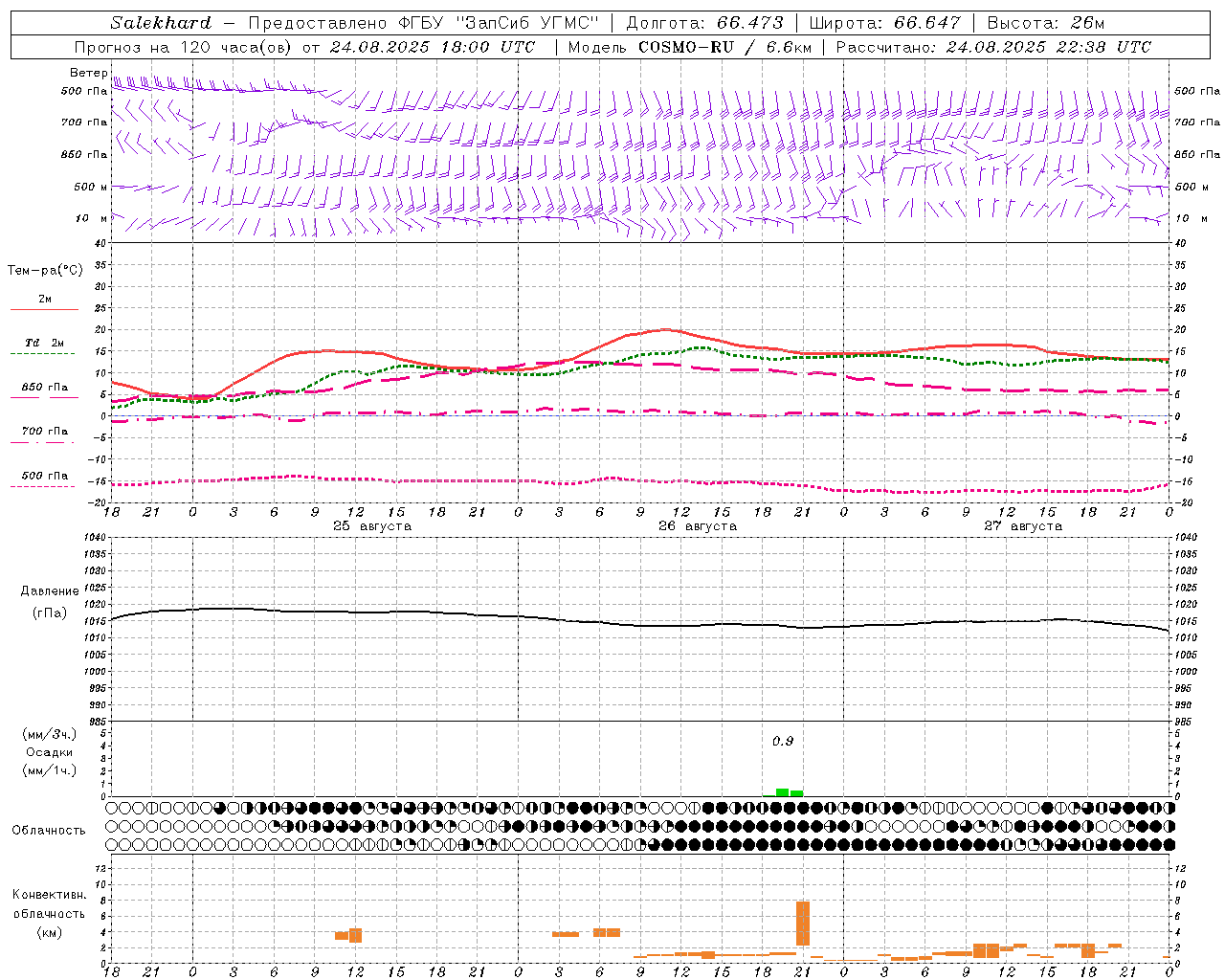Click the 26 августа date label
The image size is (1225, 980).
698,526
